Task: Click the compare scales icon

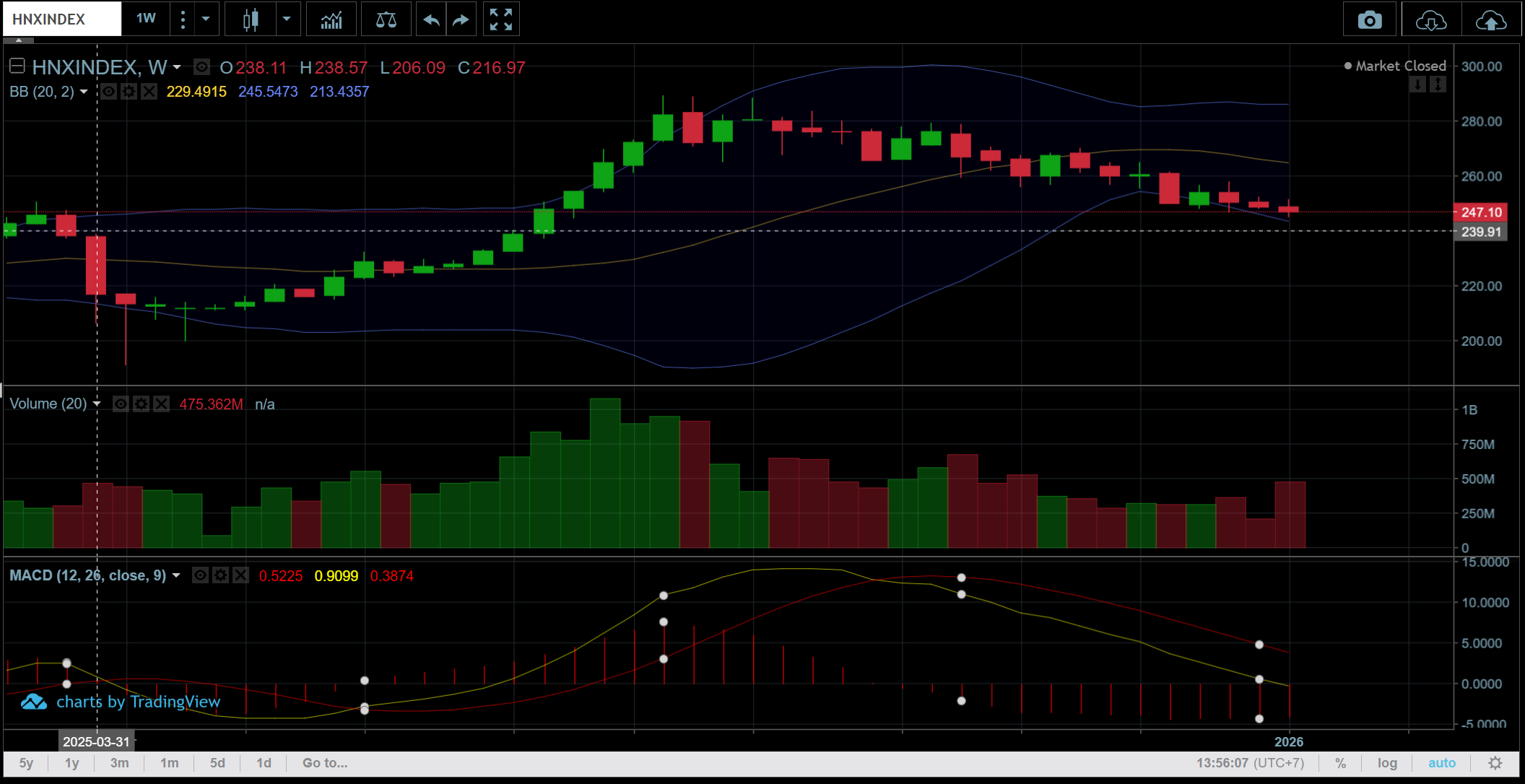Action: (386, 19)
